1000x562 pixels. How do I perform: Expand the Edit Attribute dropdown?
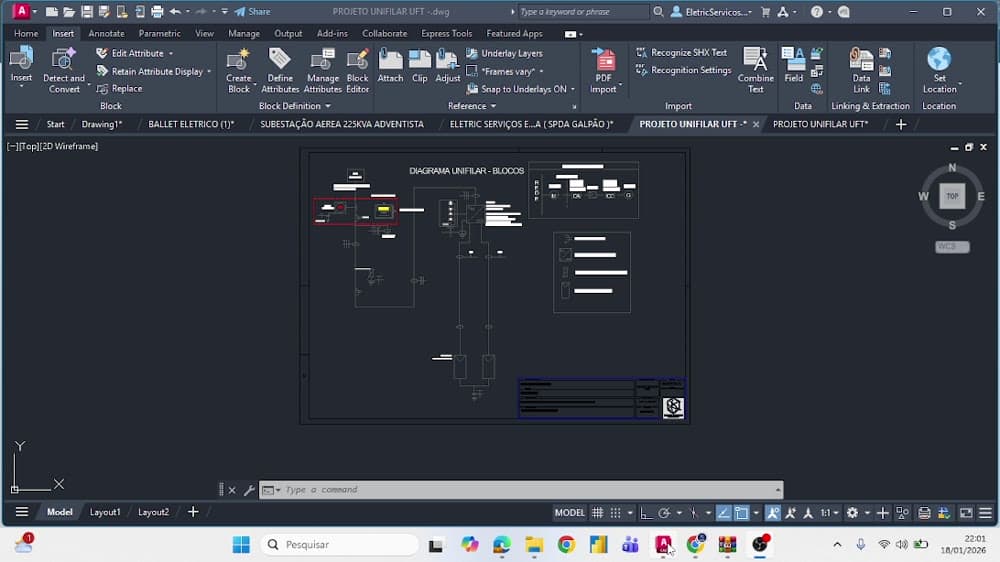[171, 54]
